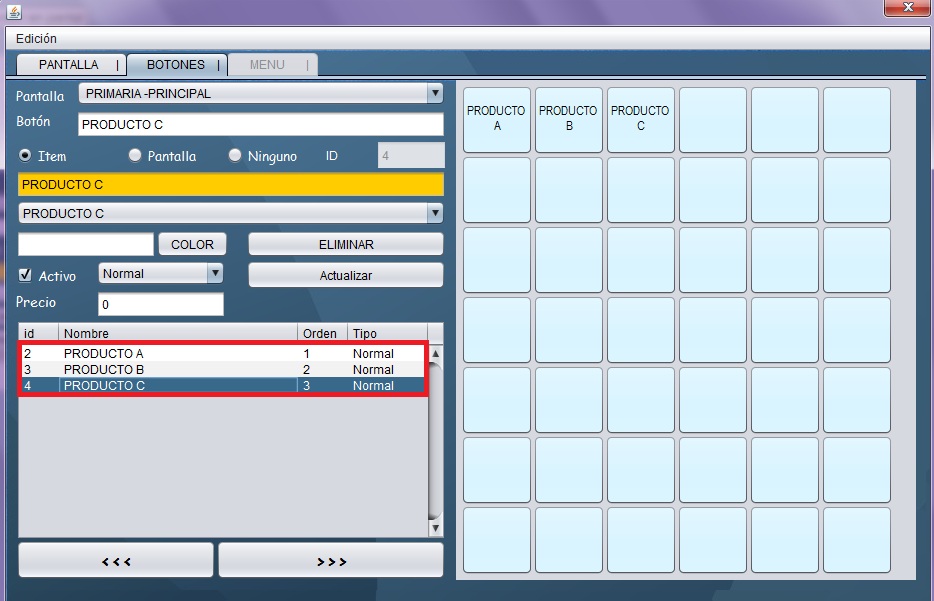Image resolution: width=934 pixels, height=601 pixels.
Task: Switch to the PANTALLA tab
Action: pos(69,65)
